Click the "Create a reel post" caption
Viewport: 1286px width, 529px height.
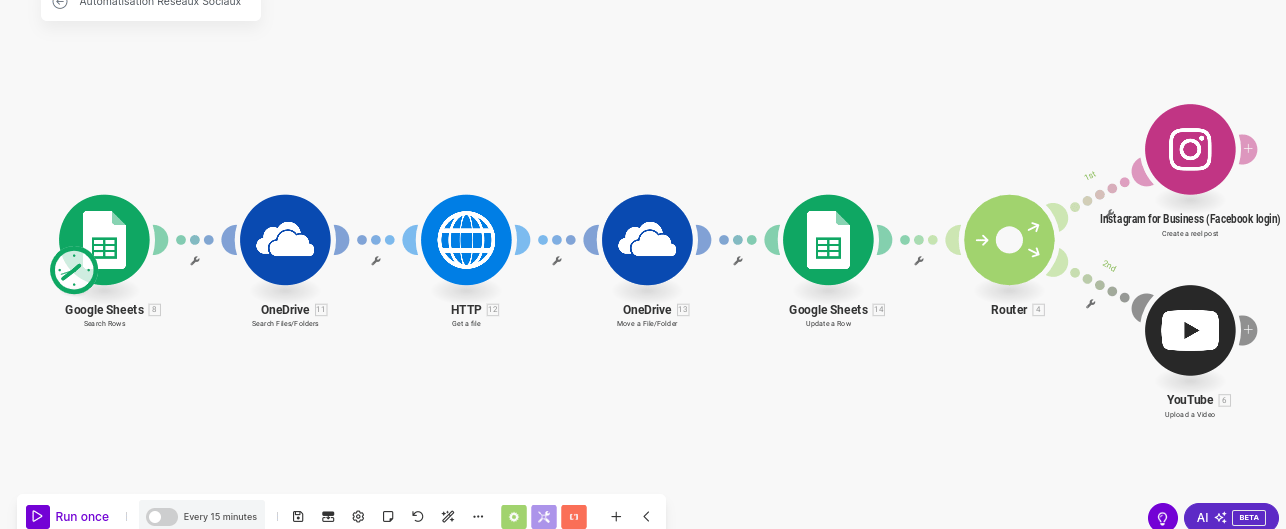pyautogui.click(x=1190, y=234)
